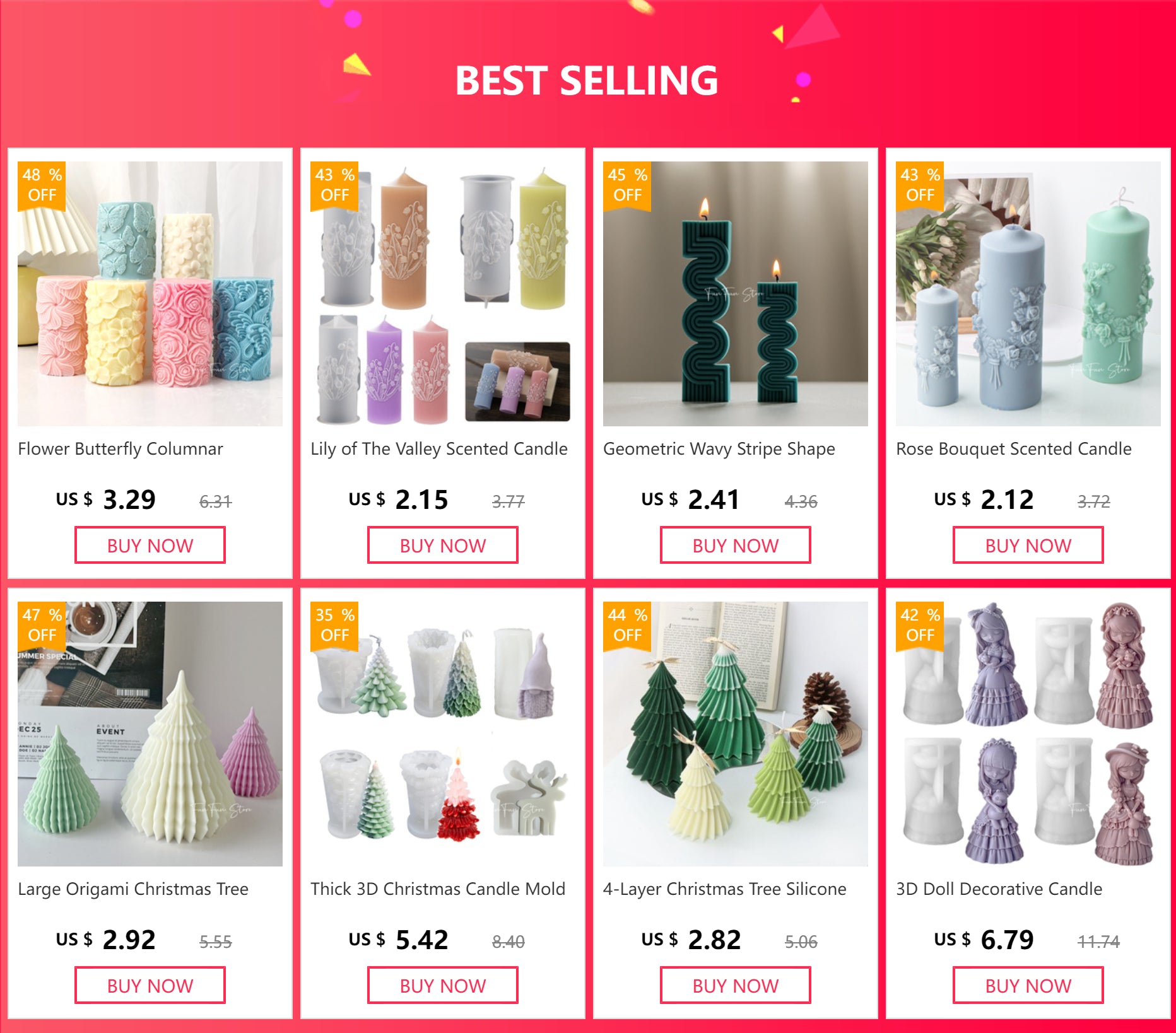Viewport: 1176px width, 1033px height.
Task: Open the 4-Layer Christmas Tree product photo
Action: pos(736,734)
